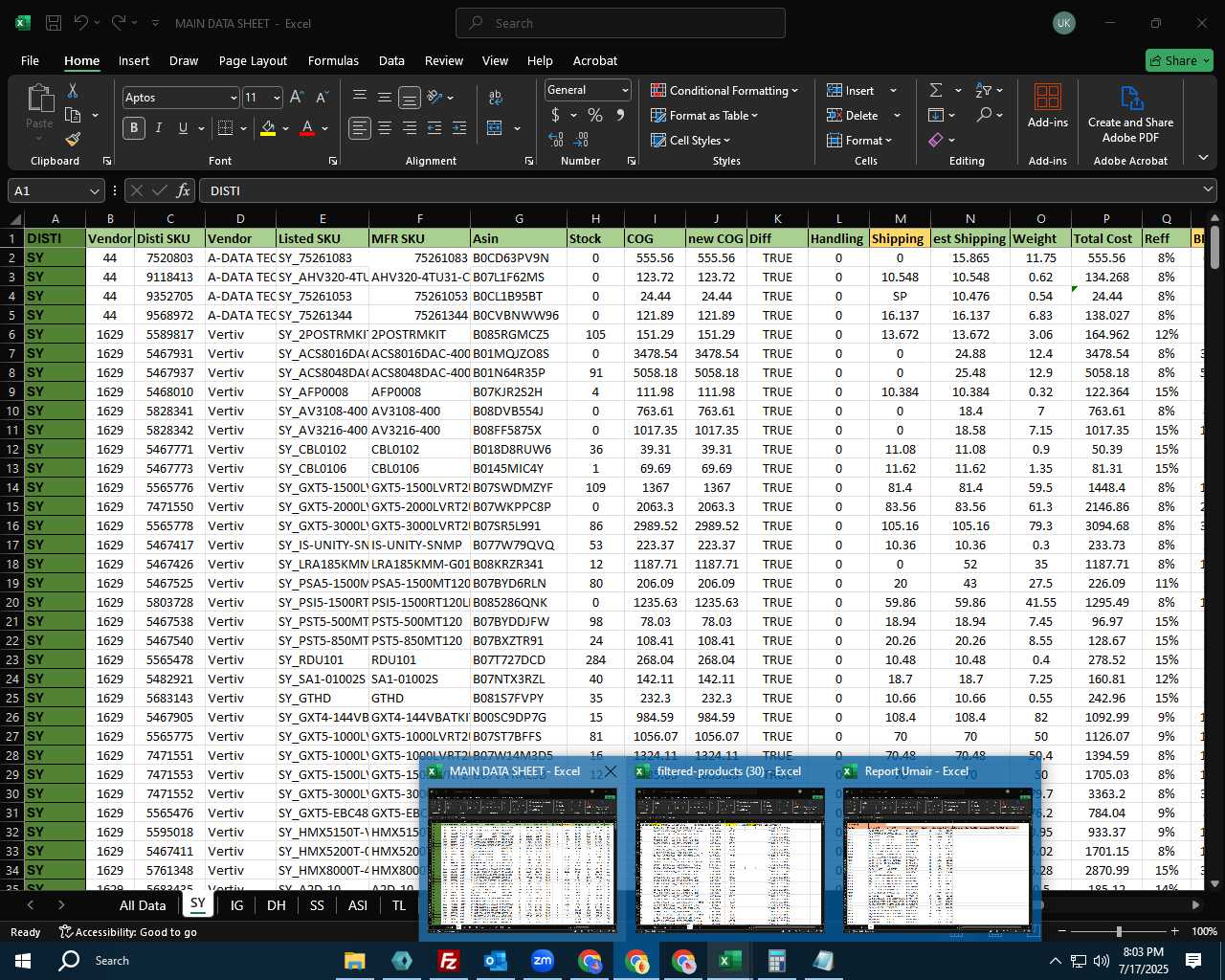Open the IG sheet tab
The height and width of the screenshot is (980, 1225).
click(x=236, y=905)
